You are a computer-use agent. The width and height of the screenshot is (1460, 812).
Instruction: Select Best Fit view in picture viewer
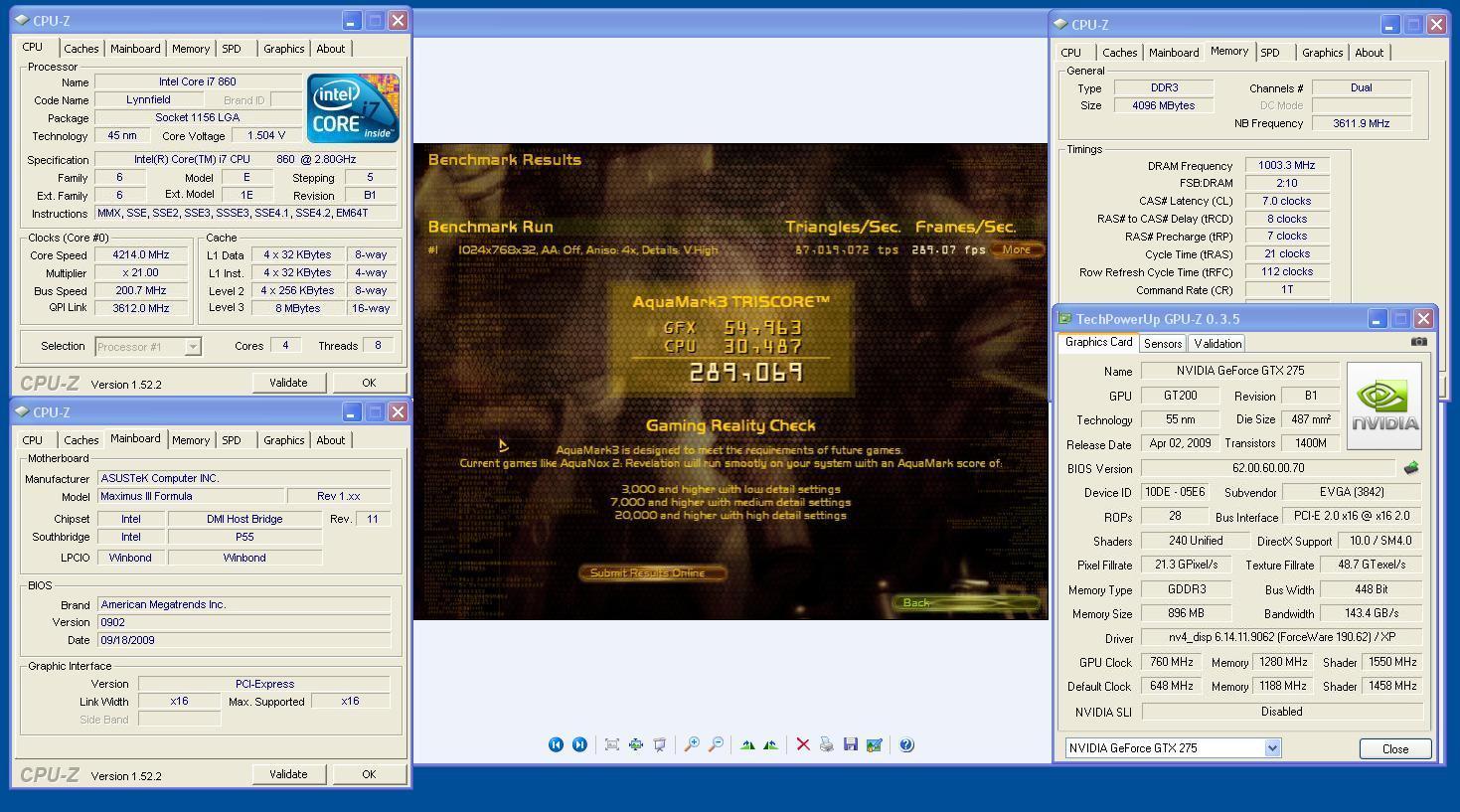[x=612, y=744]
